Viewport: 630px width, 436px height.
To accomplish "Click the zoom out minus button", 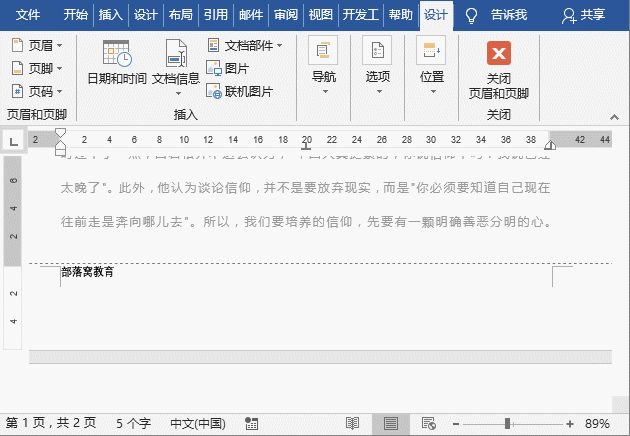I will tap(456, 424).
